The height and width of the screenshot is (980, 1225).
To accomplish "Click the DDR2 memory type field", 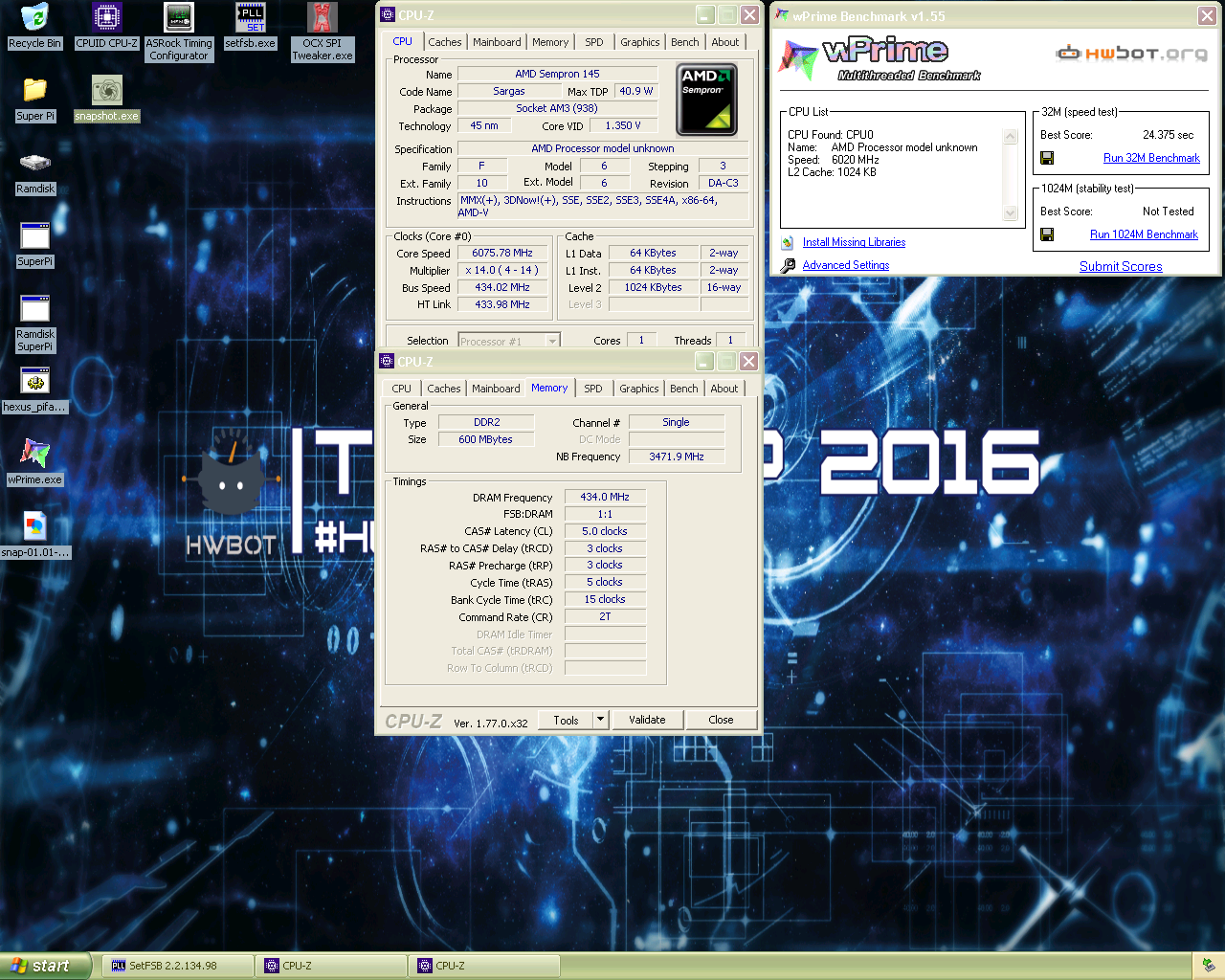I will click(486, 423).
